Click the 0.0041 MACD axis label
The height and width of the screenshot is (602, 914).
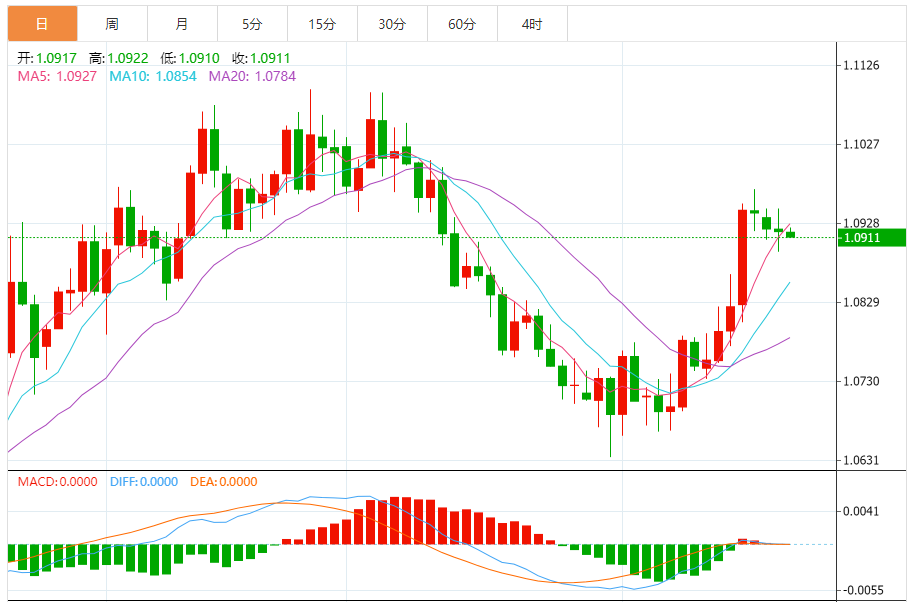coord(862,512)
